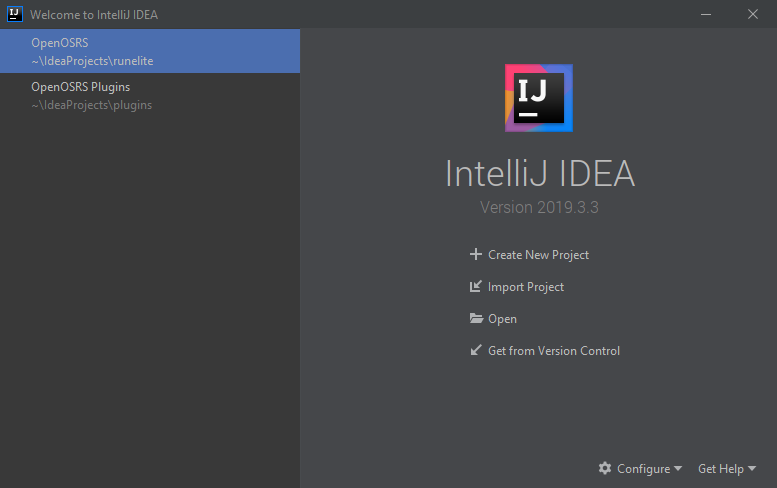The height and width of the screenshot is (488, 777).
Task: Minimize the Welcome to IntelliJ IDEA window
Action: click(706, 14)
